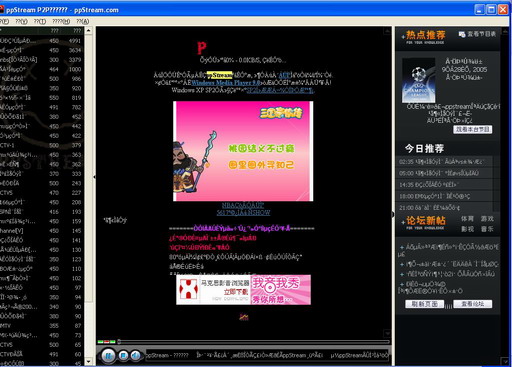Follow the Windows Media Player 9.0 link

click(225, 83)
